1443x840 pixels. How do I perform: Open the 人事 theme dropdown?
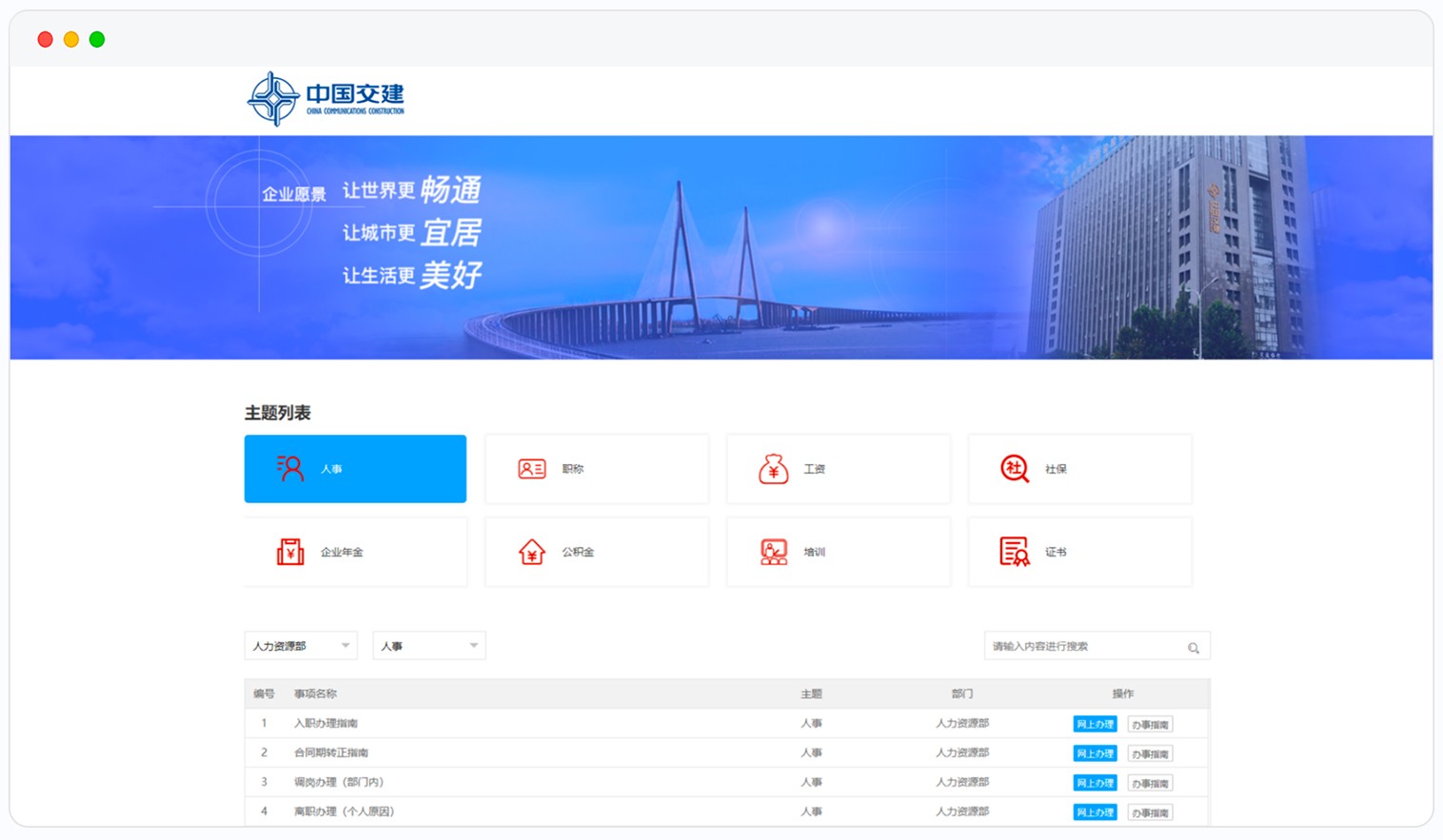428,646
